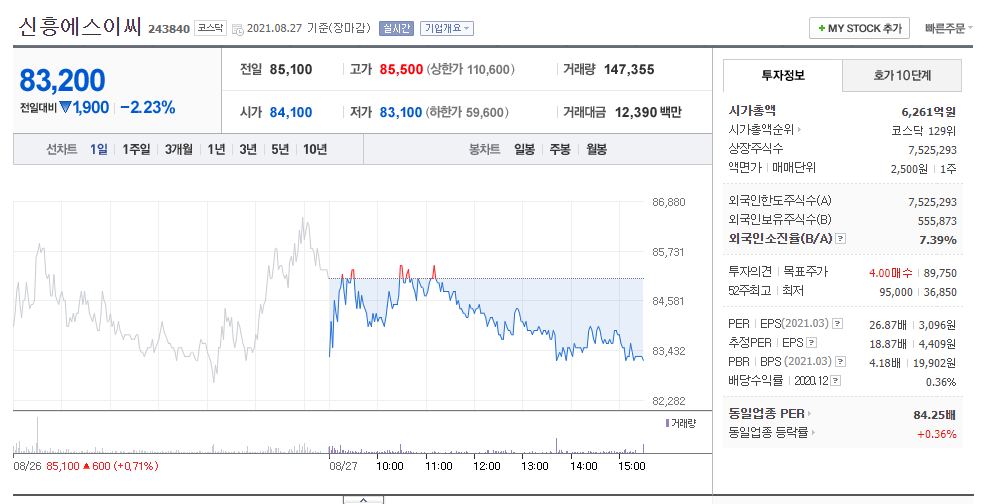The height and width of the screenshot is (504, 1005).
Task: Open help icon next to PBR BPS(2021.03)
Action: (840, 362)
